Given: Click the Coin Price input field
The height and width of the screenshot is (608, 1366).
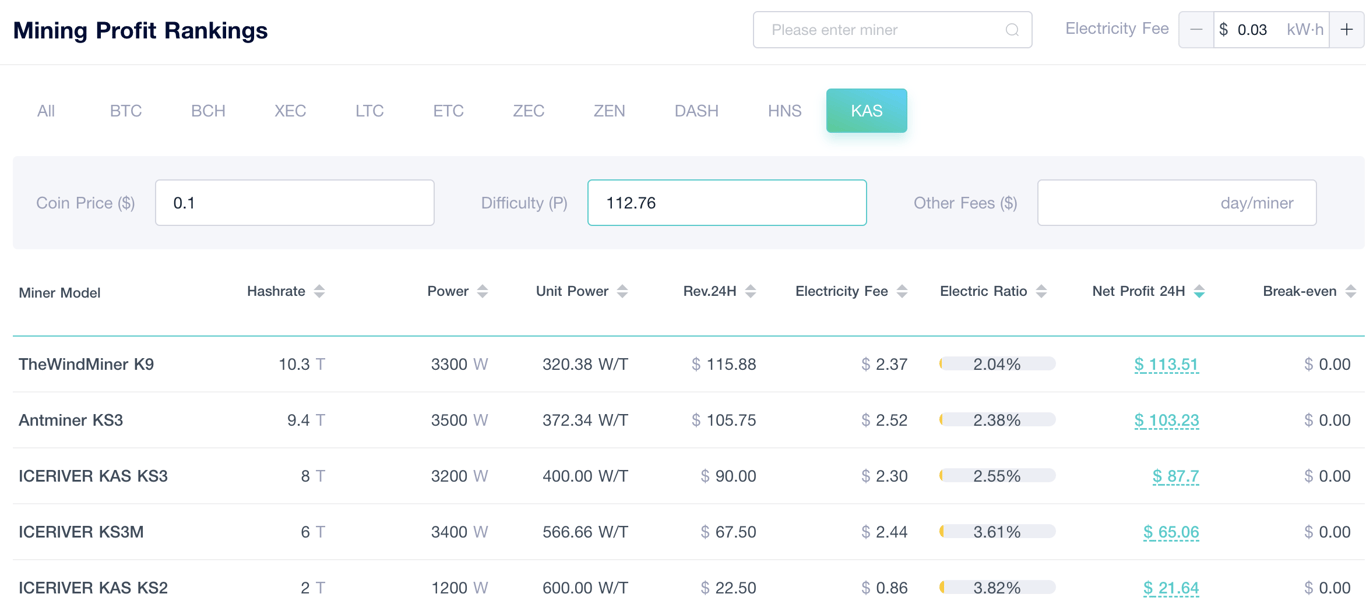Looking at the screenshot, I should [294, 203].
